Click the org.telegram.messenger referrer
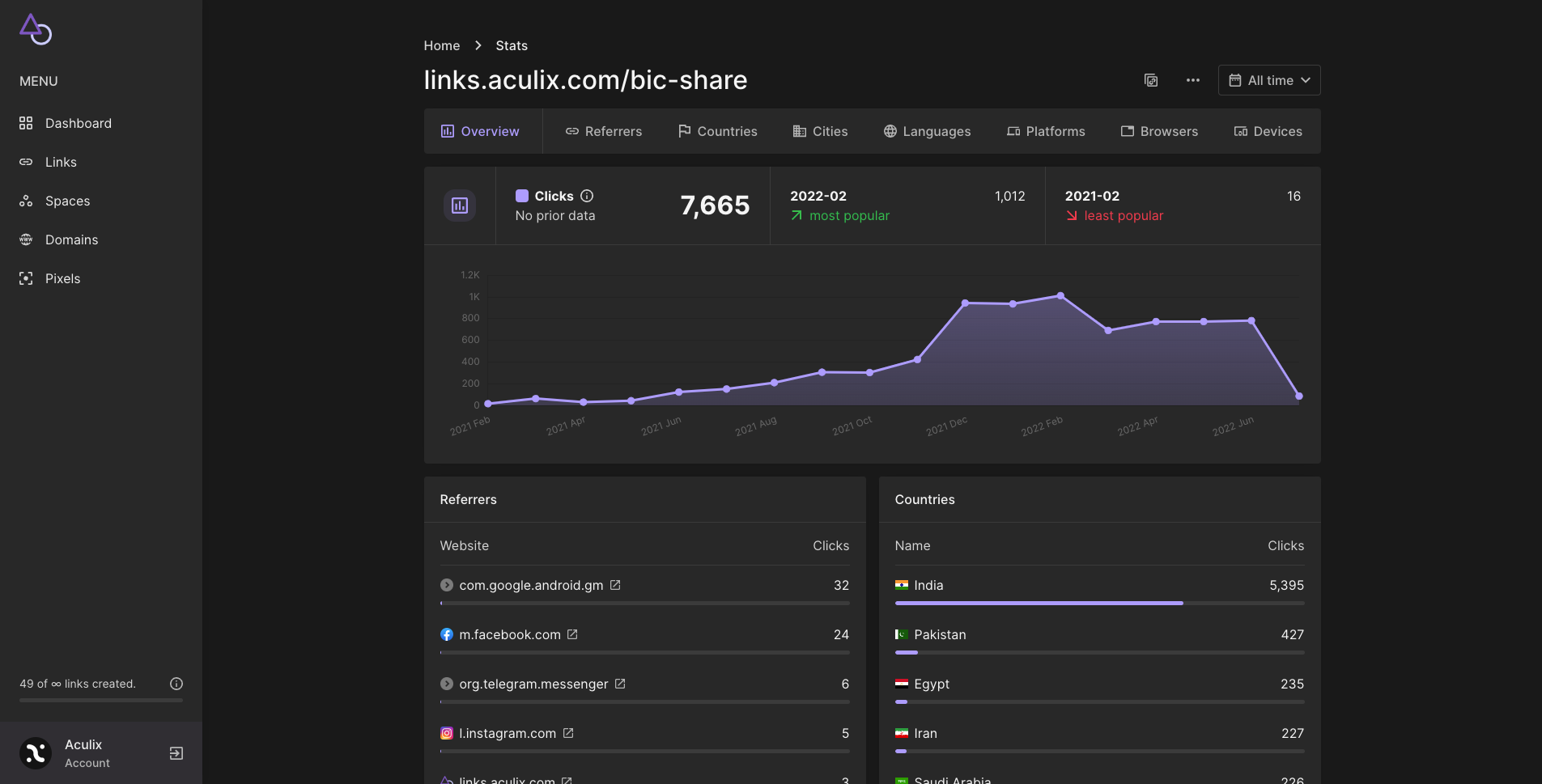 pyautogui.click(x=533, y=684)
